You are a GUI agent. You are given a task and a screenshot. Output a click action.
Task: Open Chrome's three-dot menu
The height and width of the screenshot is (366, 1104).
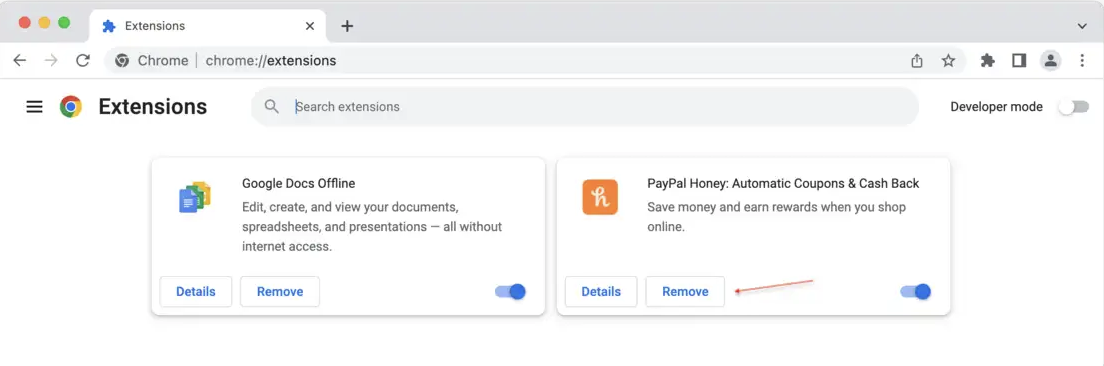point(1082,61)
